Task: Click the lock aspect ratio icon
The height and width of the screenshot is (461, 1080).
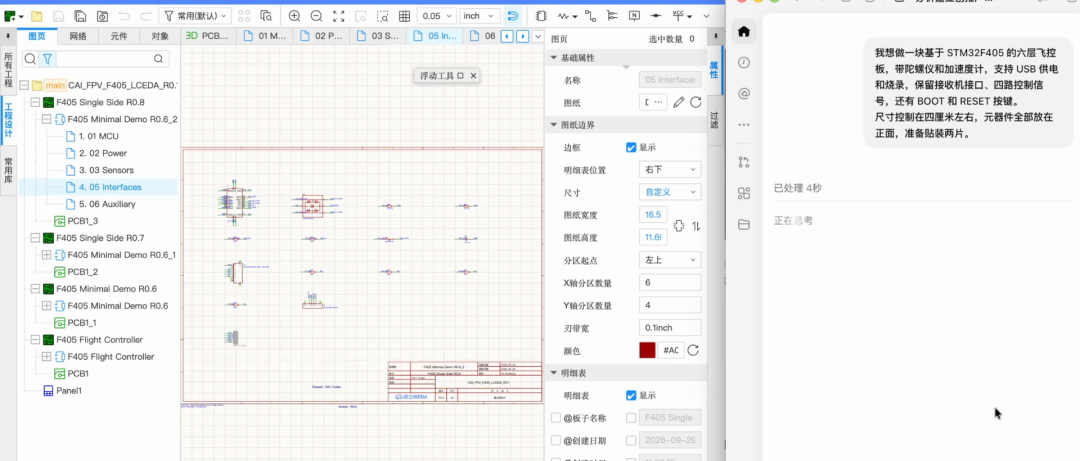Action: 678,226
